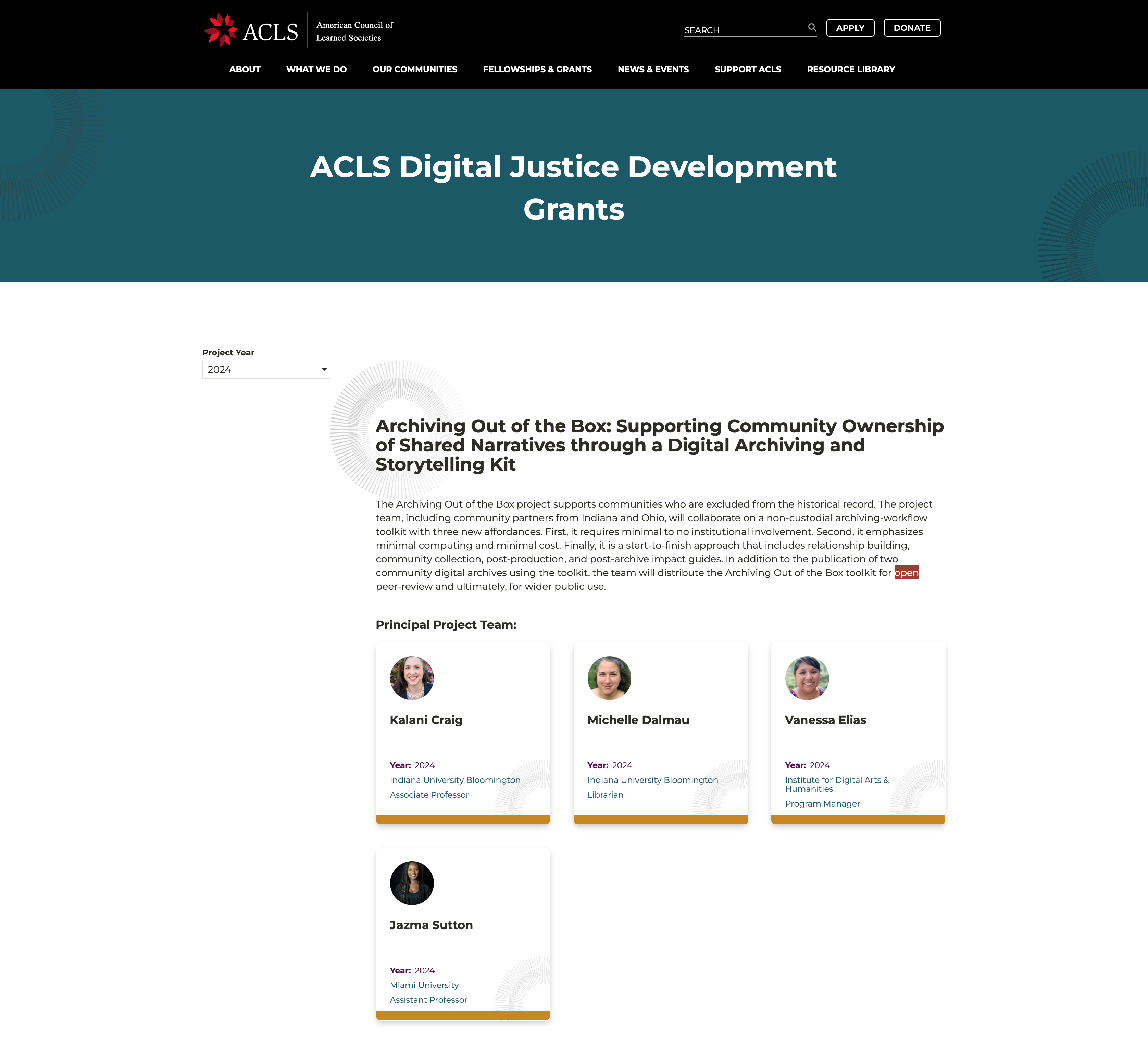Click Associate Professor on Kalani Craig's card
Image resolution: width=1148 pixels, height=1048 pixels.
[x=429, y=795]
